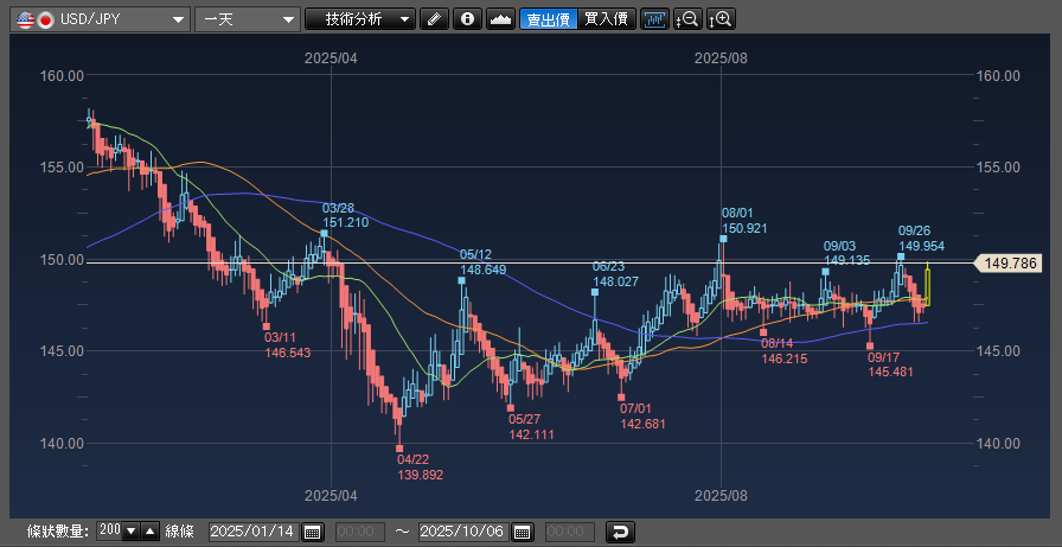The image size is (1062, 549).
Task: Open the end date calendar picker
Action: [x=522, y=532]
